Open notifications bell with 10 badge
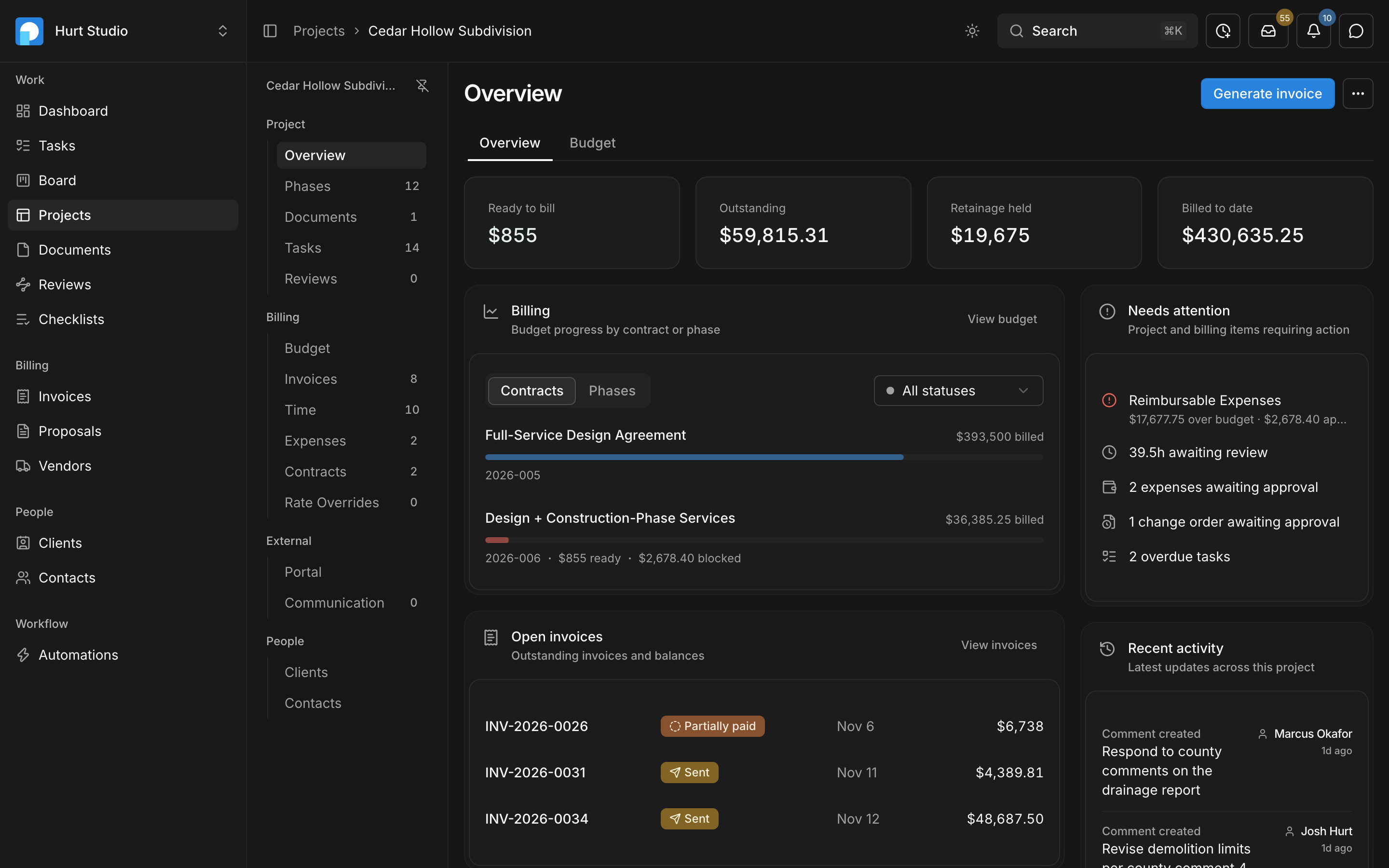 tap(1313, 31)
